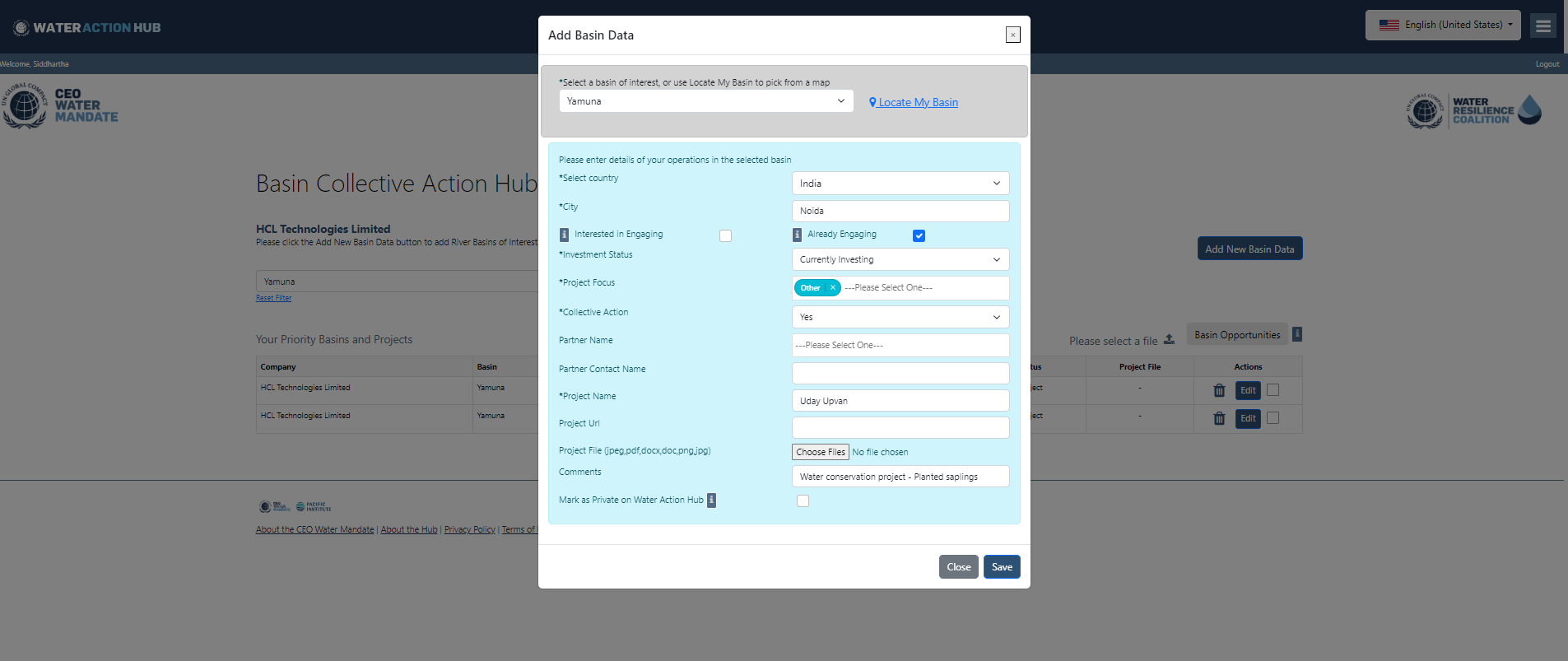Remove the Other project focus tag
The width and height of the screenshot is (1568, 661).
pos(832,287)
